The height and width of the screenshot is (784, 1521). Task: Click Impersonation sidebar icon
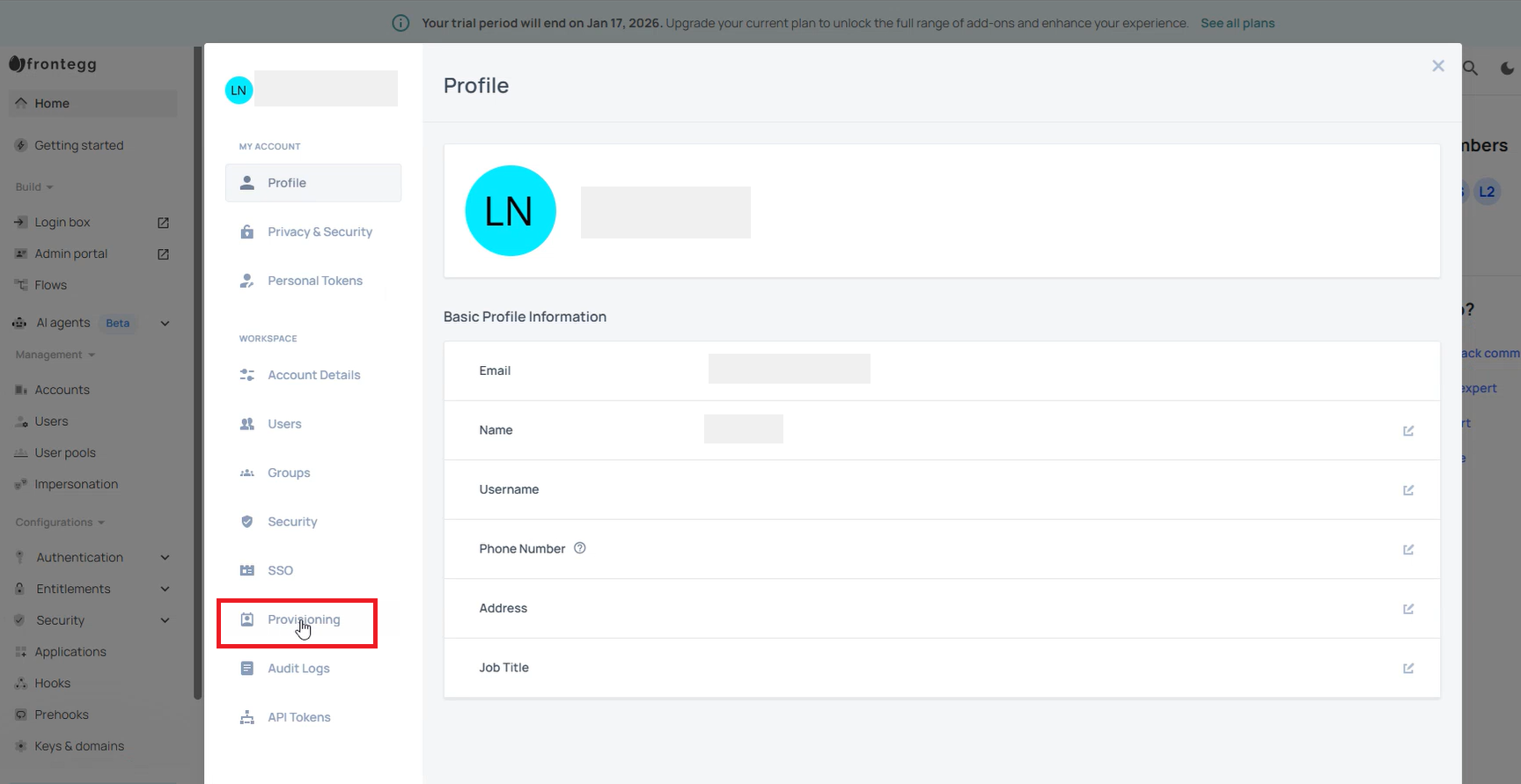[x=21, y=485]
